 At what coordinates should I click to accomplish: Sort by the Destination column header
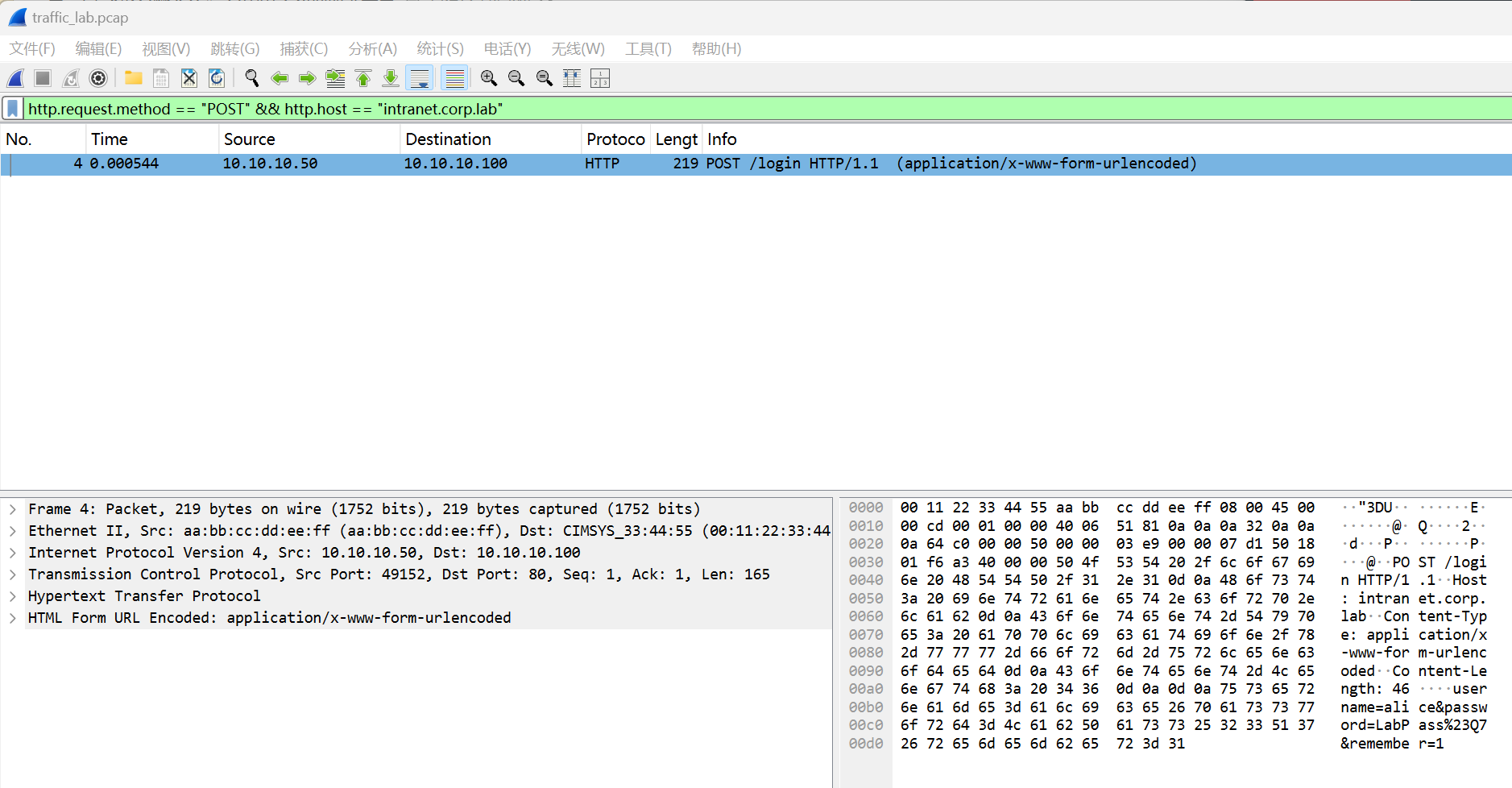point(491,139)
